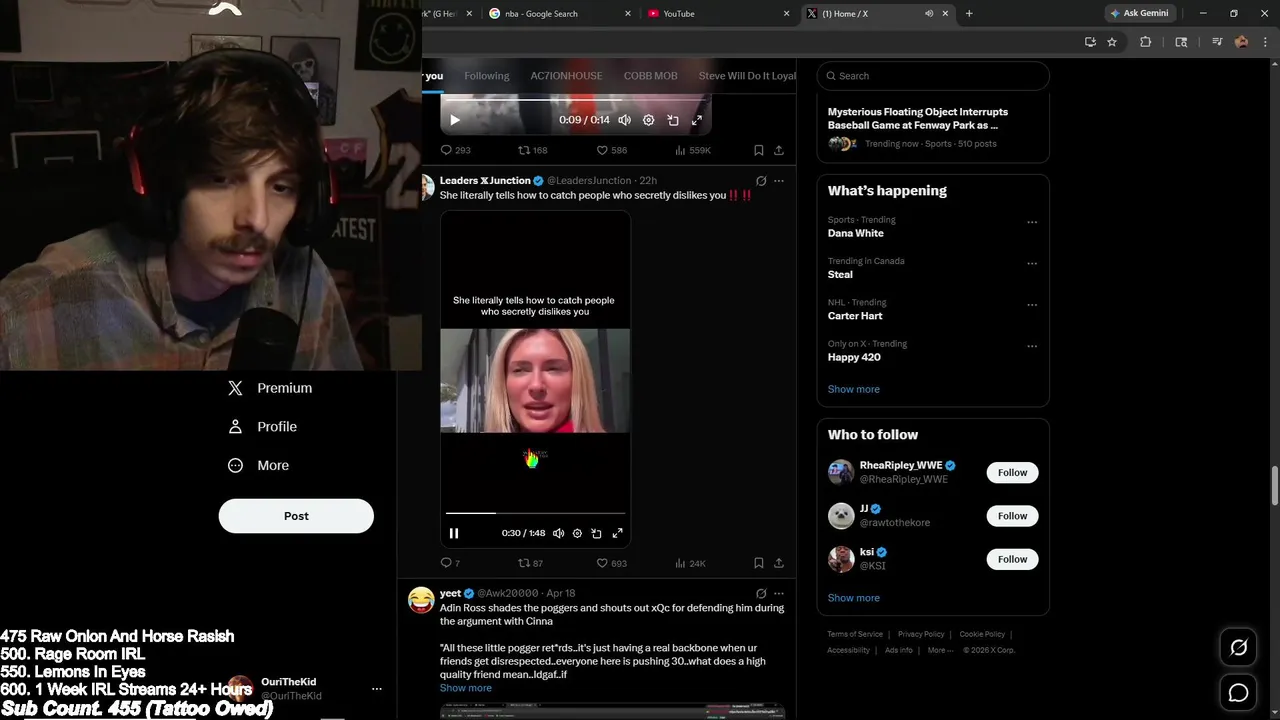
Task: Click the Post button
Action: [296, 516]
